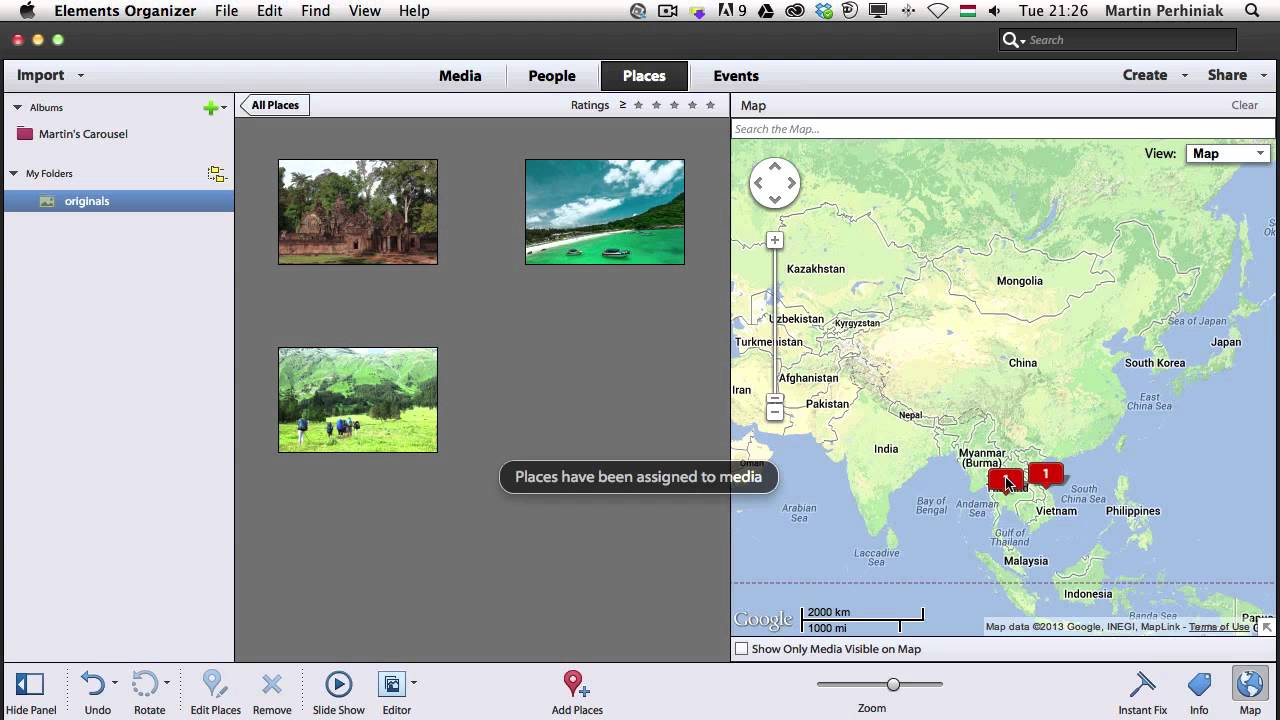Click the Create button
The height and width of the screenshot is (720, 1280).
tap(1145, 75)
